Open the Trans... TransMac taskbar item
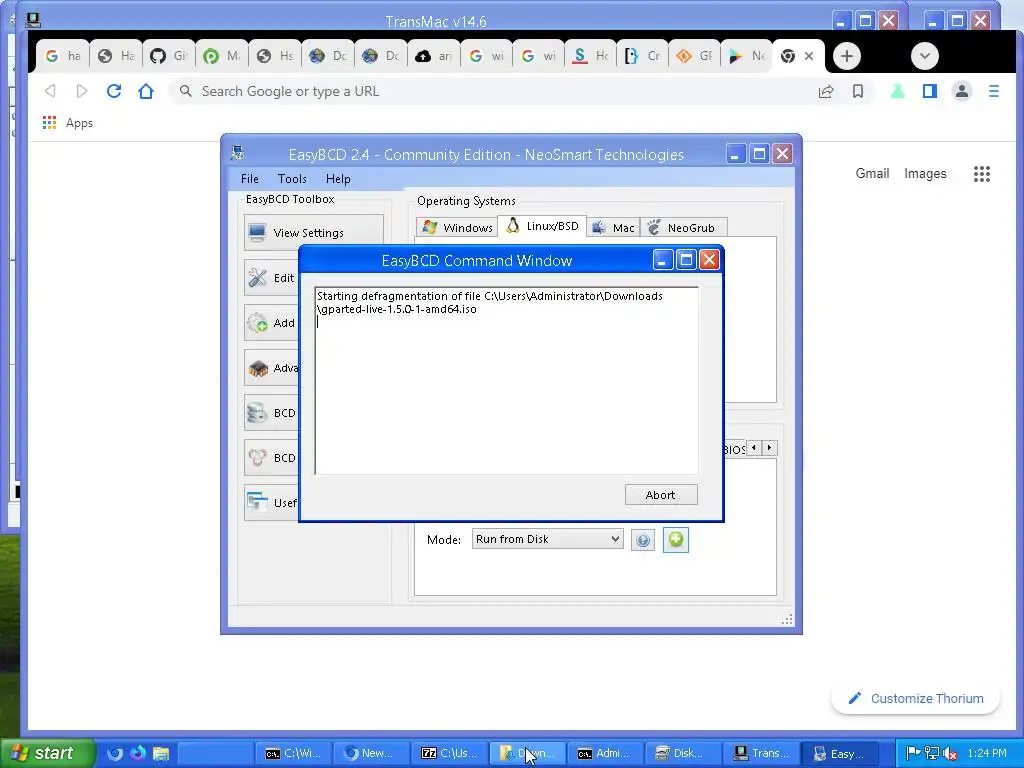This screenshot has width=1024, height=768. 761,753
